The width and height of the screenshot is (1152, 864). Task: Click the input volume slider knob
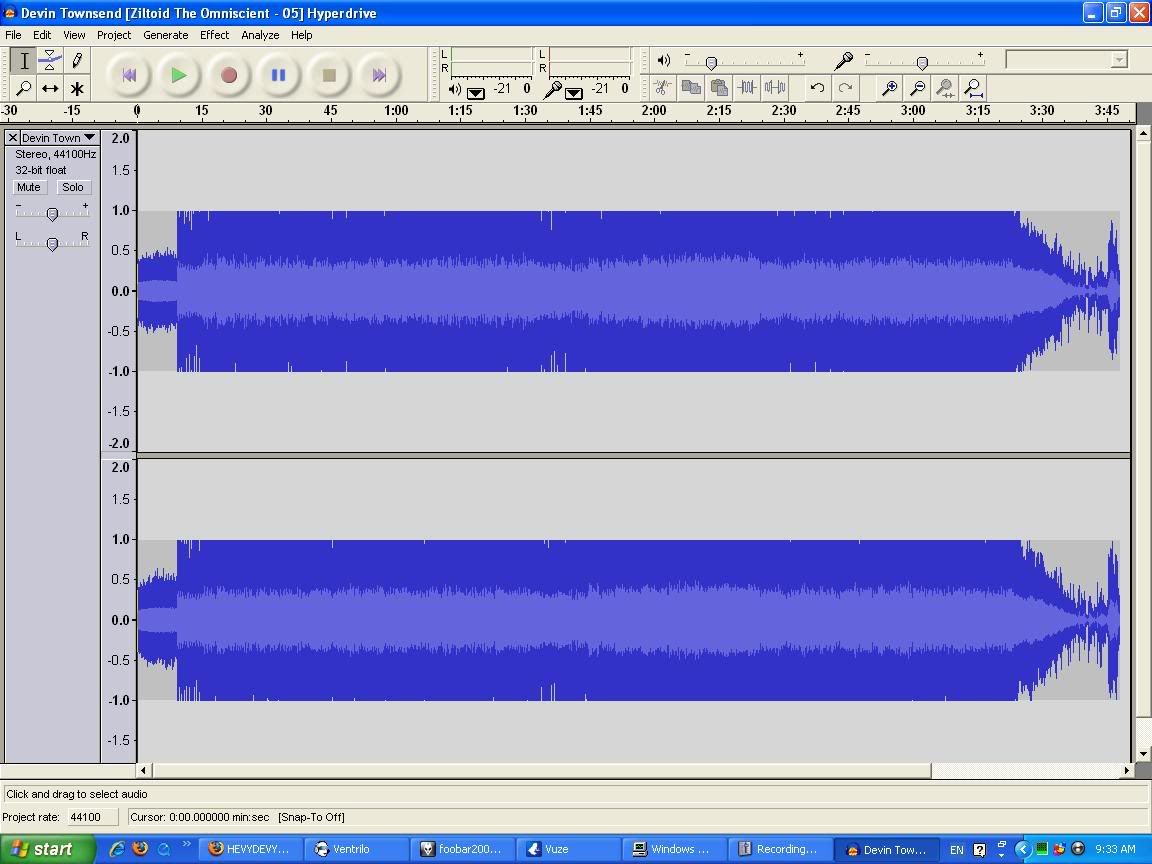pyautogui.click(x=922, y=63)
